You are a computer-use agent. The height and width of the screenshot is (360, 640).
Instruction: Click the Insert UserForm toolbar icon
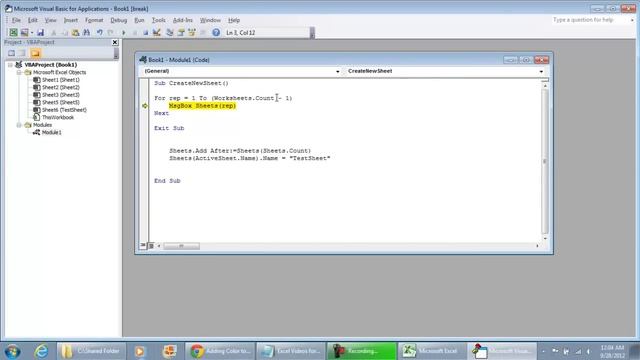point(24,32)
